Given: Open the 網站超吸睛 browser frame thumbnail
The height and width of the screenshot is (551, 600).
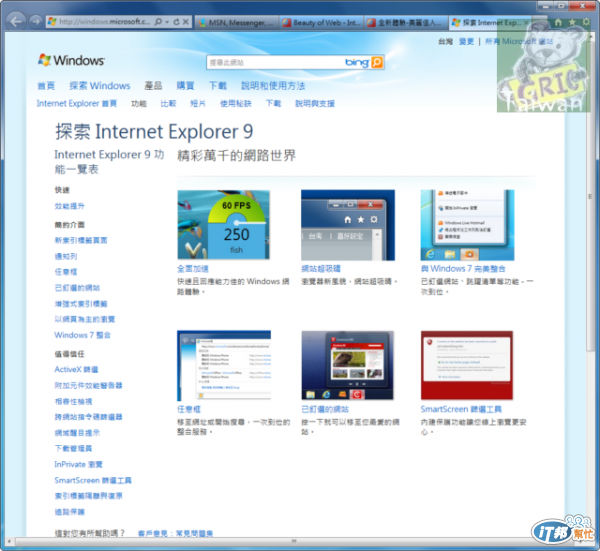Looking at the screenshot, I should point(348,225).
